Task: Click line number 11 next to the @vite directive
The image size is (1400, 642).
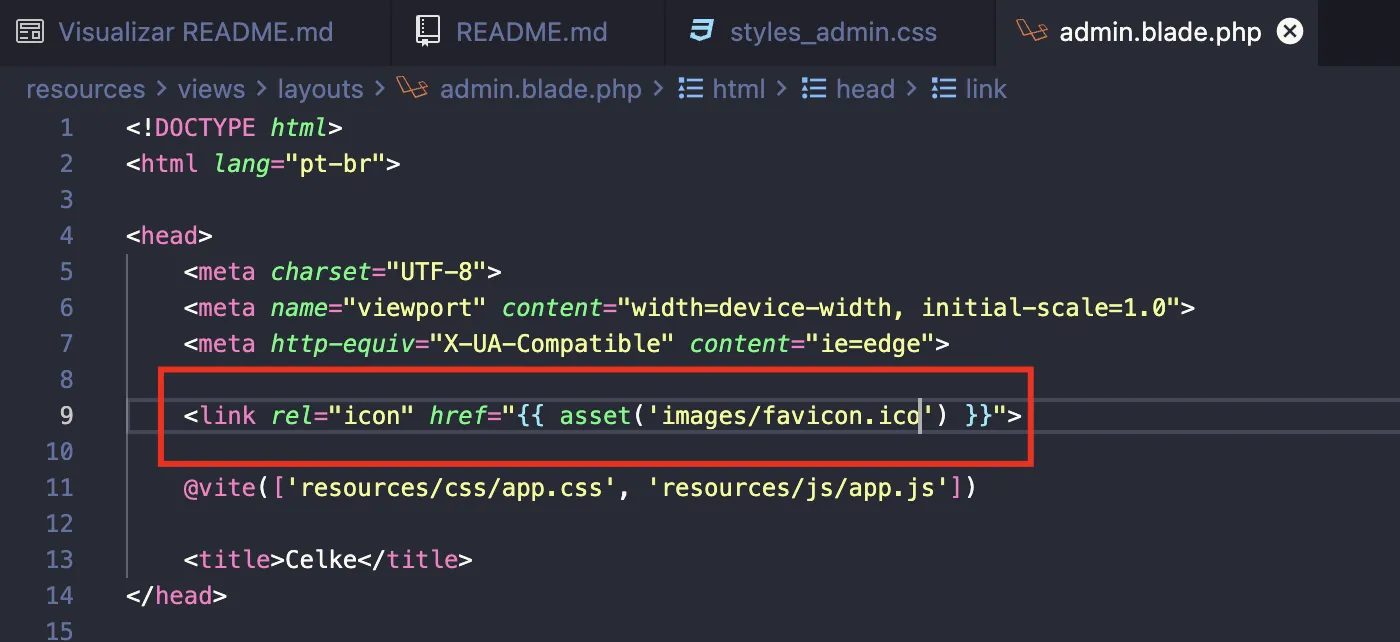Action: pos(59,487)
